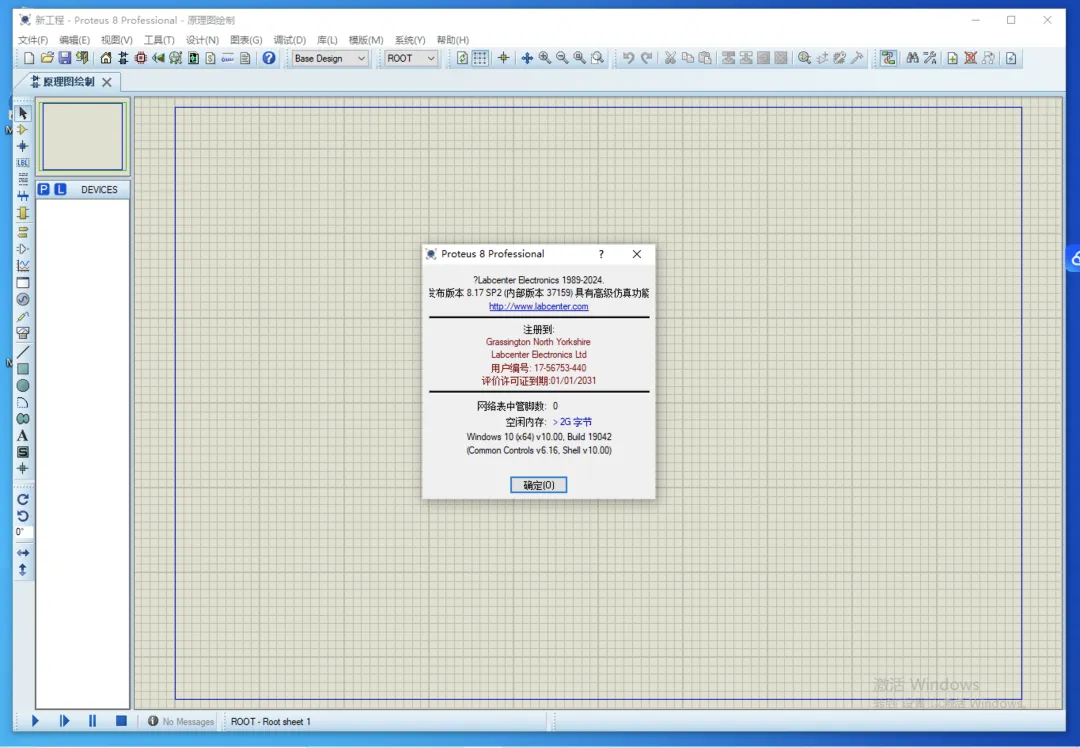Select the 2D Line drawing tool
The image size is (1080, 748).
[23, 352]
